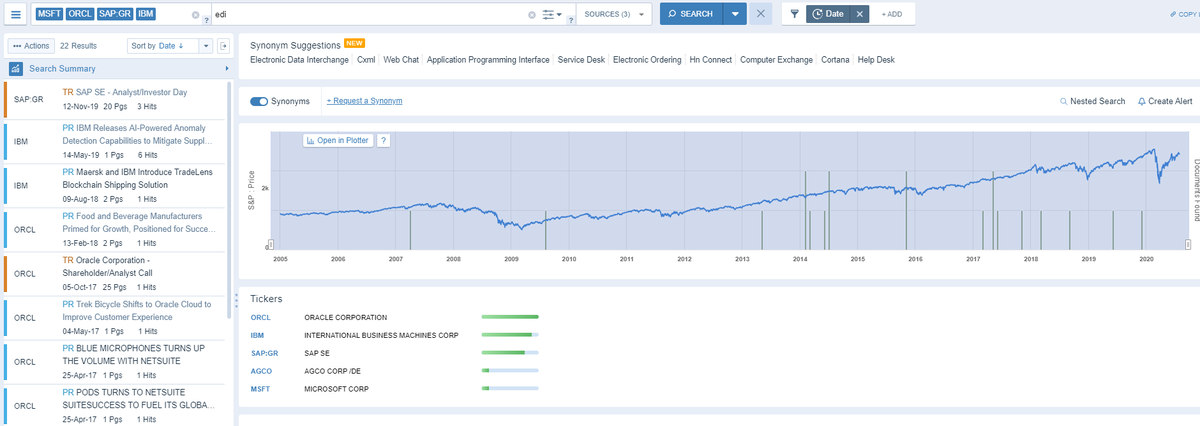Run the Search button
This screenshot has width=1200, height=426.
(x=690, y=14)
